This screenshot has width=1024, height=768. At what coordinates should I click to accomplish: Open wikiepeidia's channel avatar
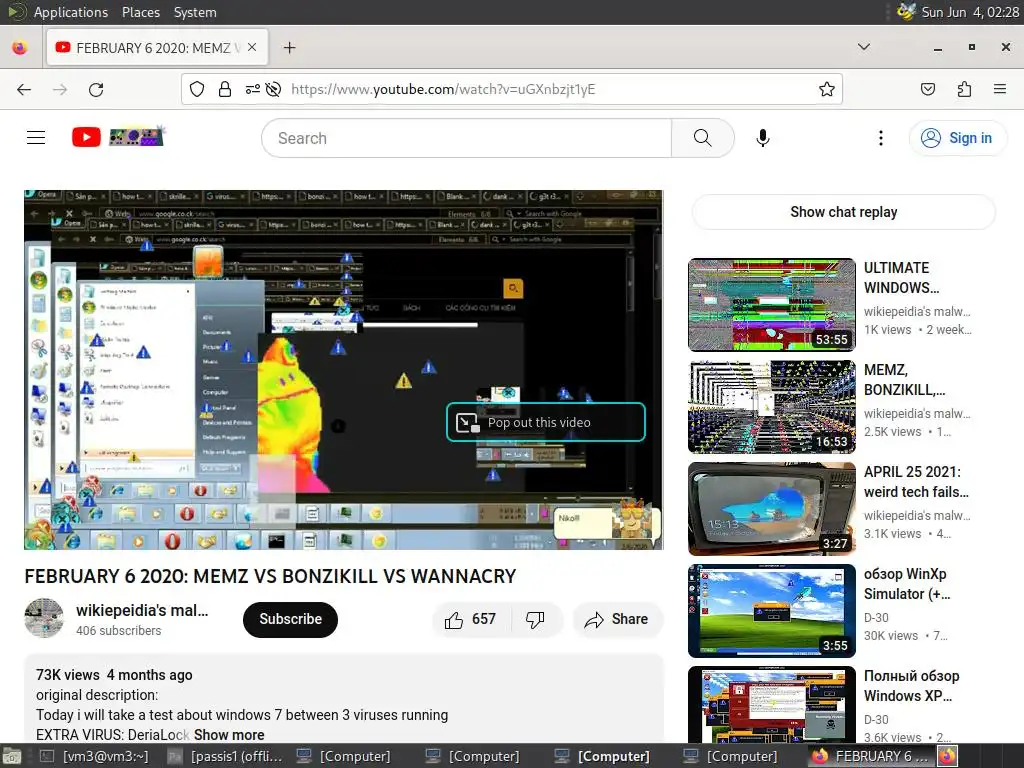44,618
